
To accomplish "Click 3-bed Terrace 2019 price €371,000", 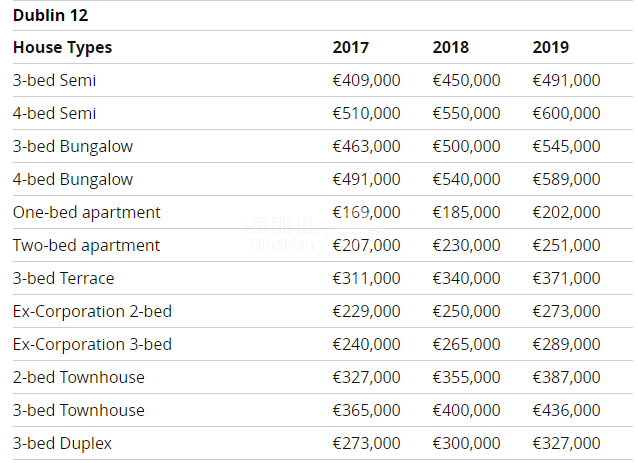I will 566,278.
